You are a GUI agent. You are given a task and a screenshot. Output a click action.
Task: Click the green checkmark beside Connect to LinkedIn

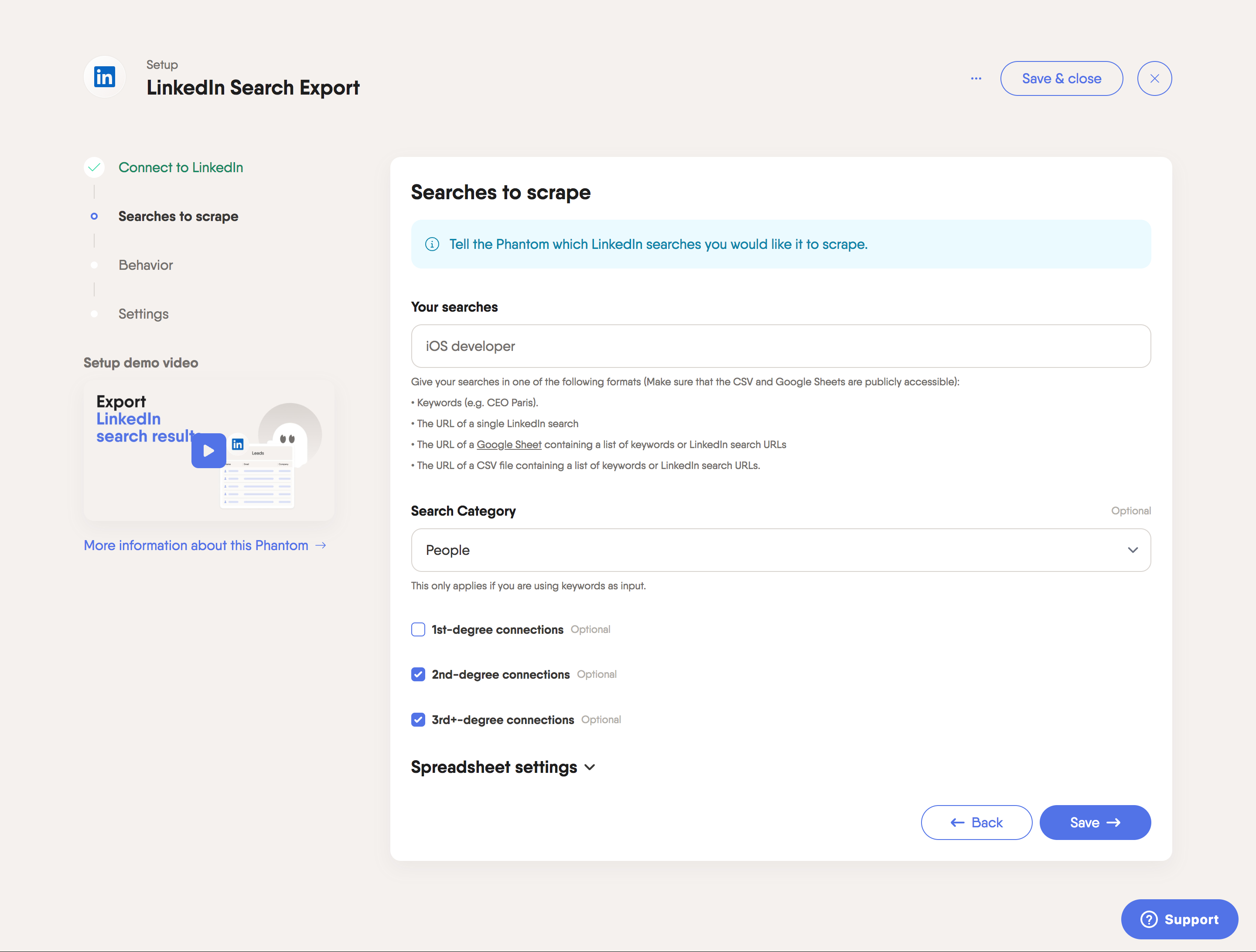coord(94,167)
